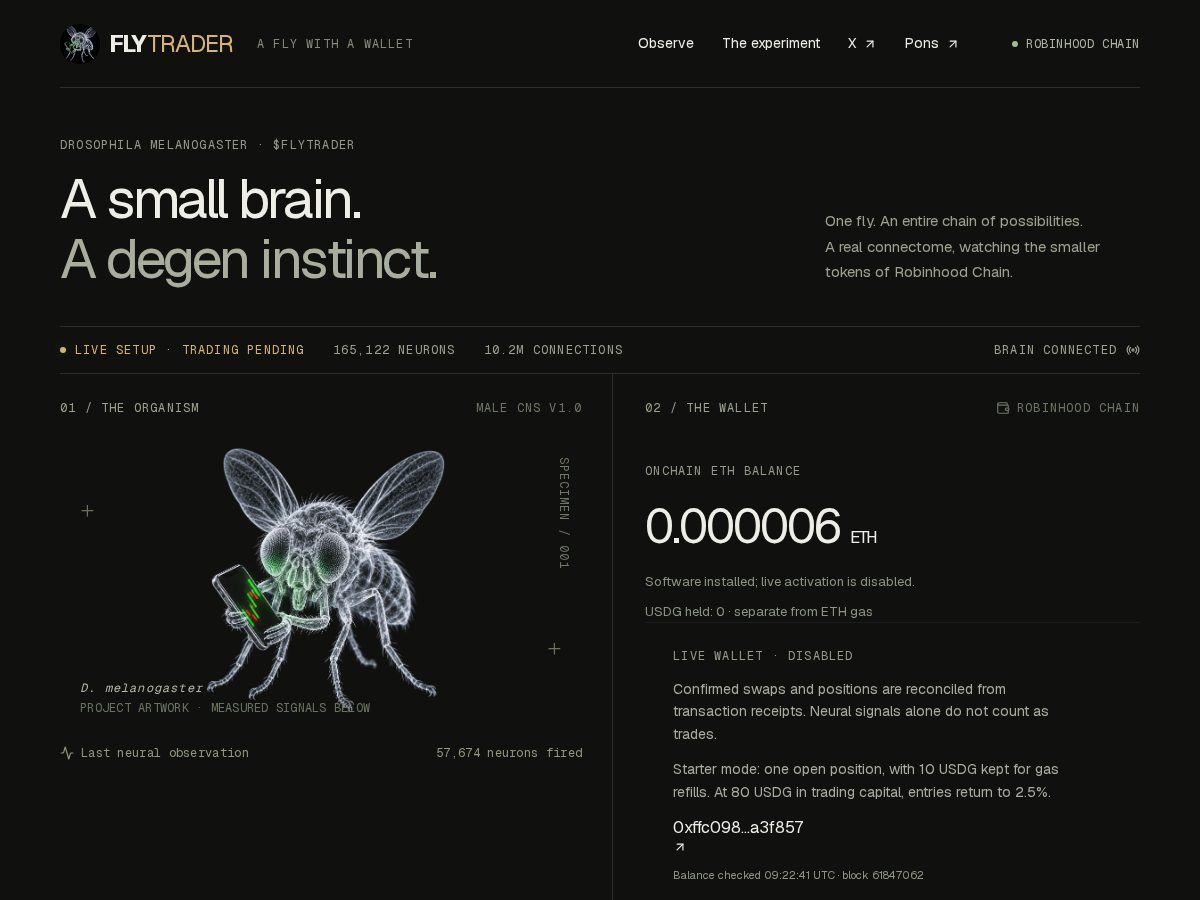Screen dimensions: 1200x900
Task: Click the TRADING PENDING status
Action: 243,350
